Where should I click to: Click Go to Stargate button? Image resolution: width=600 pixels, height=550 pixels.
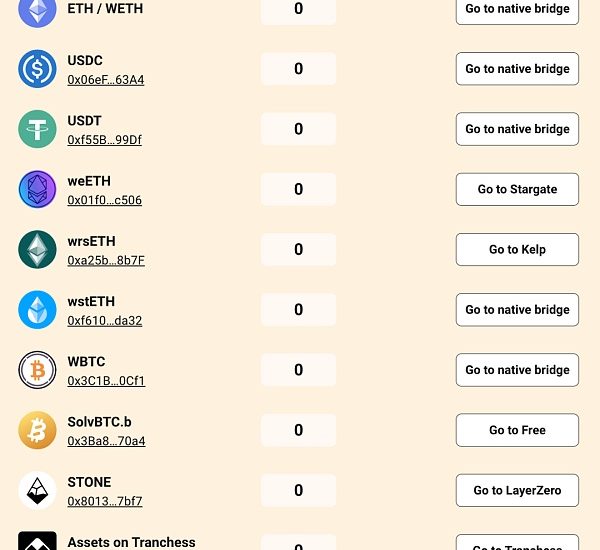(517, 189)
